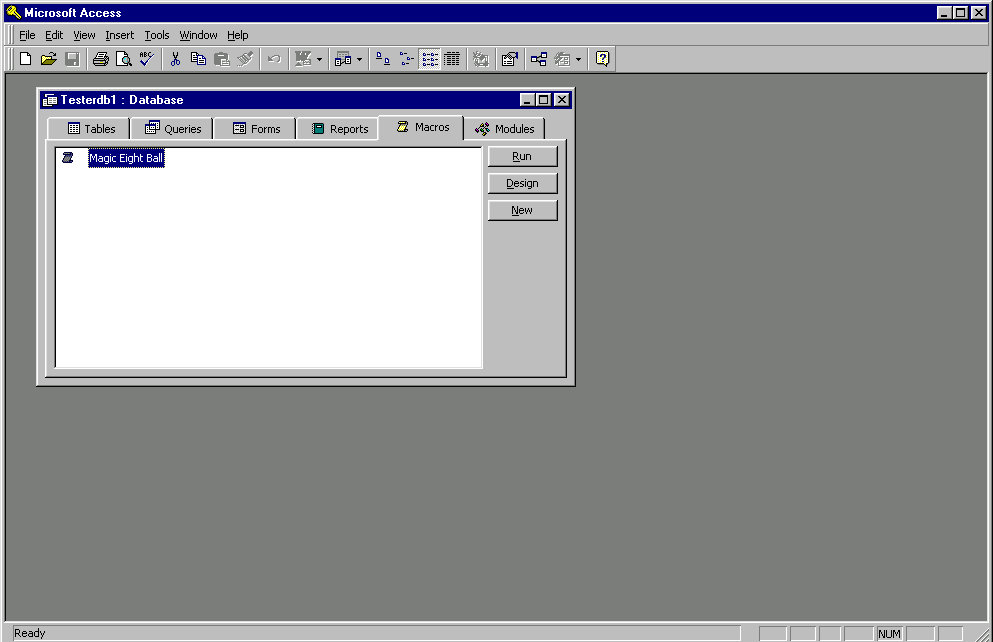Click the OfficeLinks toolbar icon
The height and width of the screenshot is (642, 993).
coord(303,59)
